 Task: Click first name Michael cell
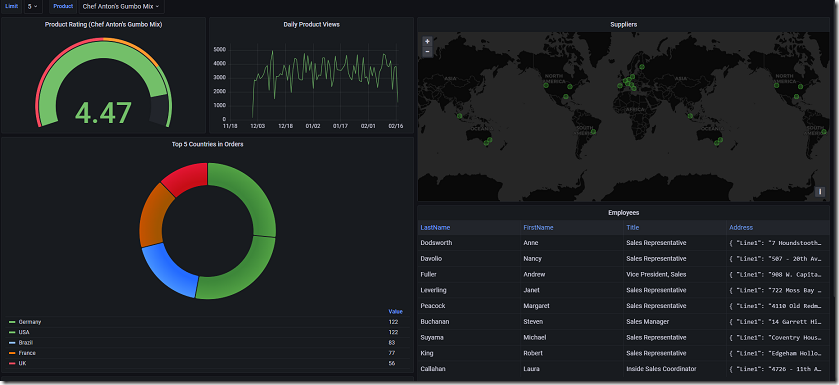tap(571, 338)
